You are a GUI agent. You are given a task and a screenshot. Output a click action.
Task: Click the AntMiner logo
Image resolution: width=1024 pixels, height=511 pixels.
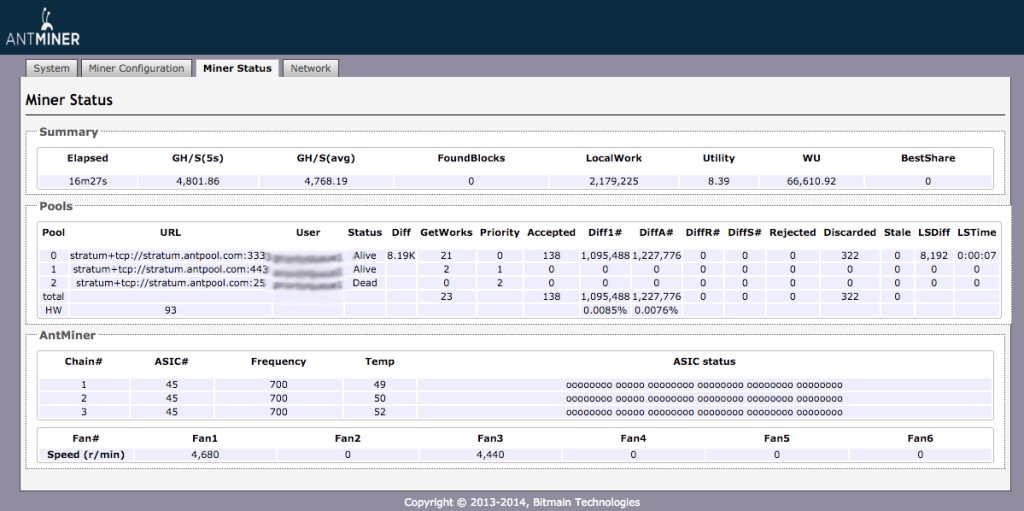coord(43,27)
